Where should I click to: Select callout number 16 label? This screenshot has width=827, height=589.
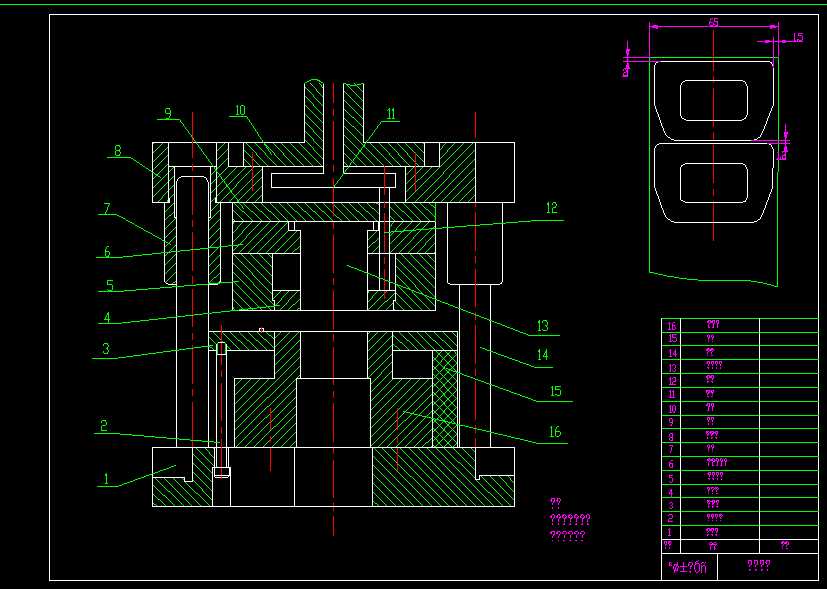coord(555,432)
